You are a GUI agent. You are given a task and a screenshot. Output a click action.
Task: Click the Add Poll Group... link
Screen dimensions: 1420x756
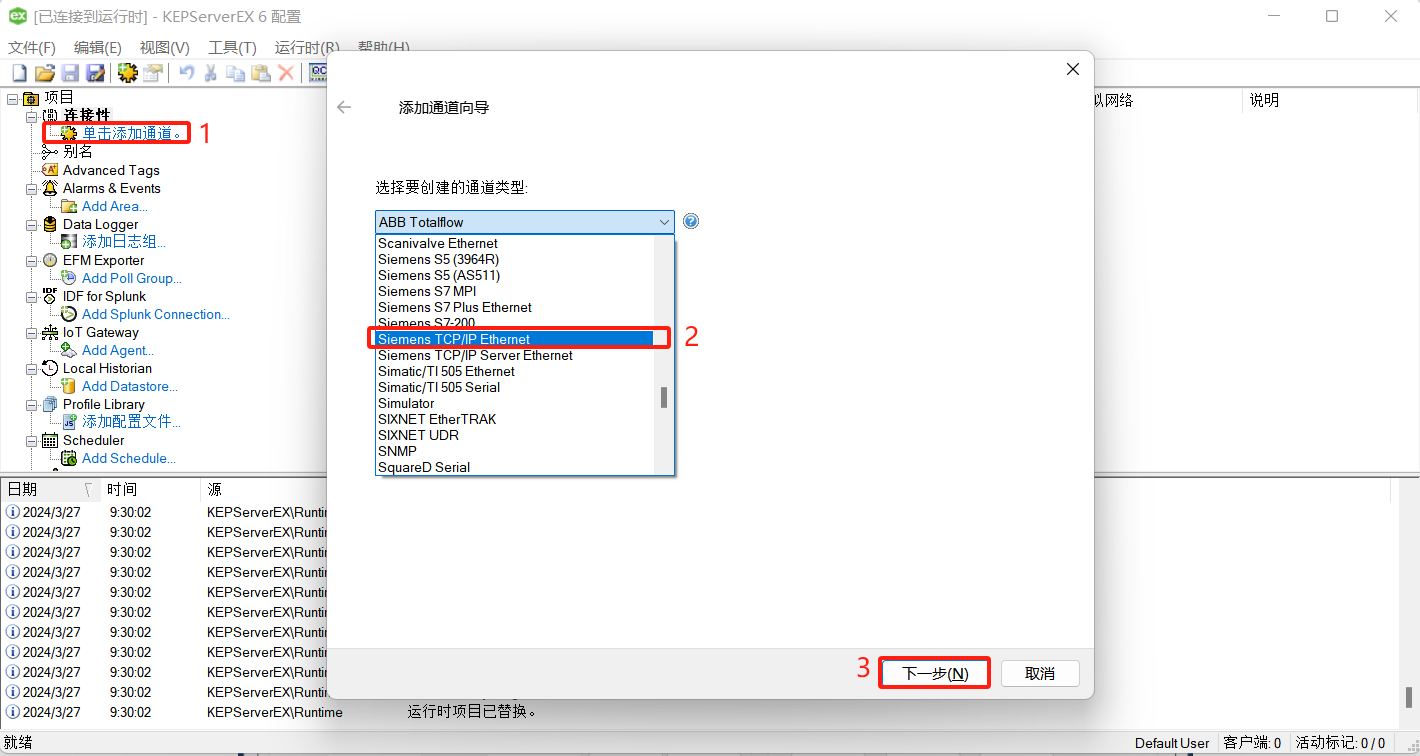[x=131, y=278]
